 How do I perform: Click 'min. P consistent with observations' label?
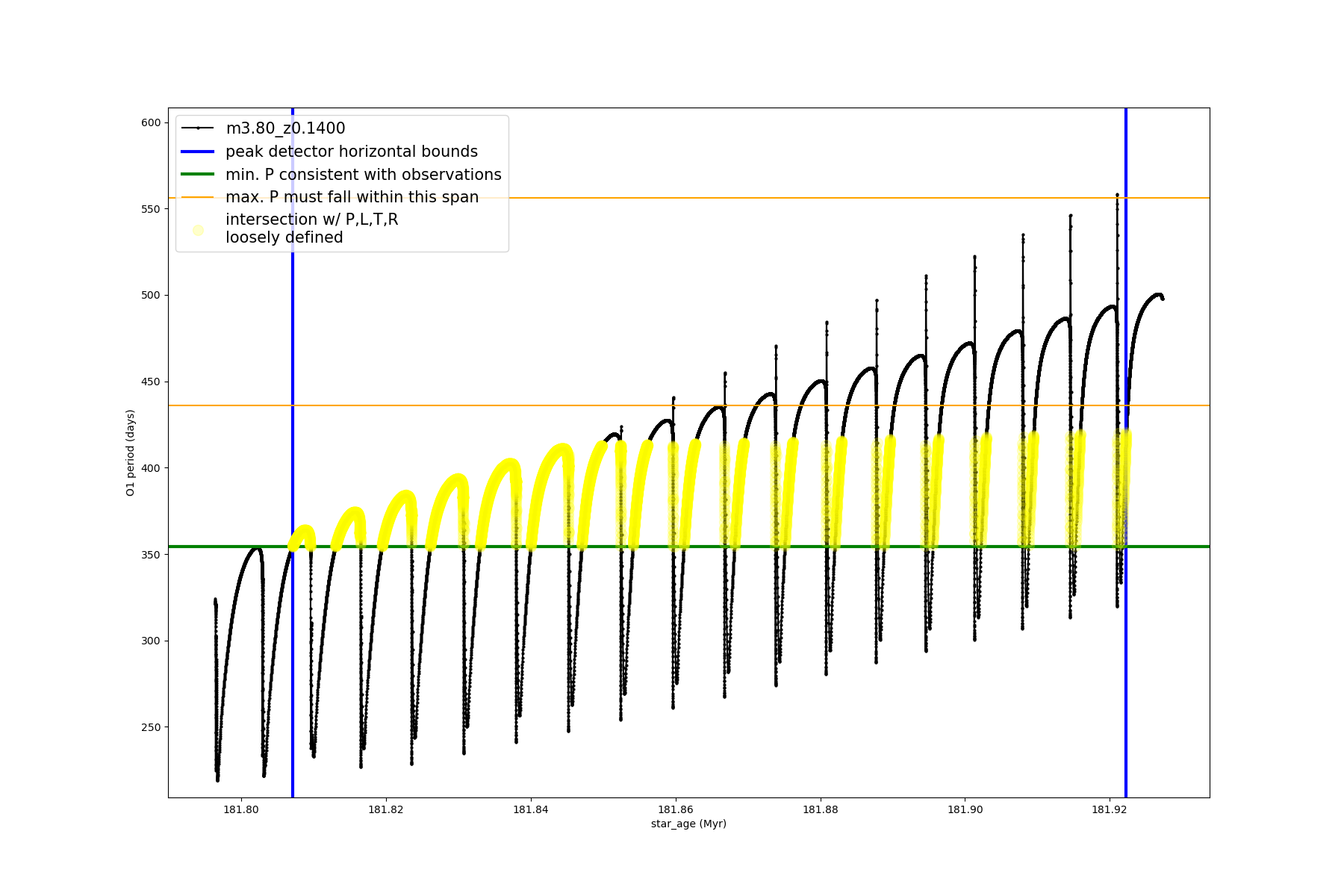(364, 175)
